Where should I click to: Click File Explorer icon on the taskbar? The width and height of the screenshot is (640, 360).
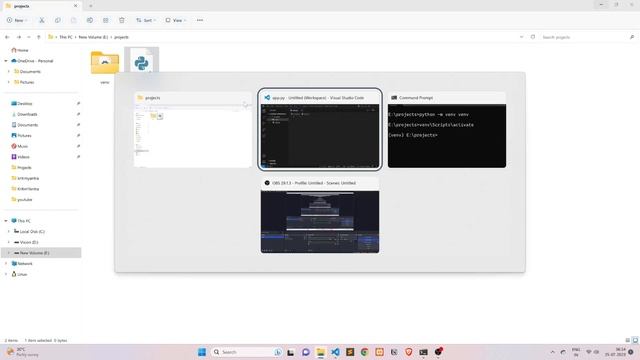pyautogui.click(x=320, y=352)
